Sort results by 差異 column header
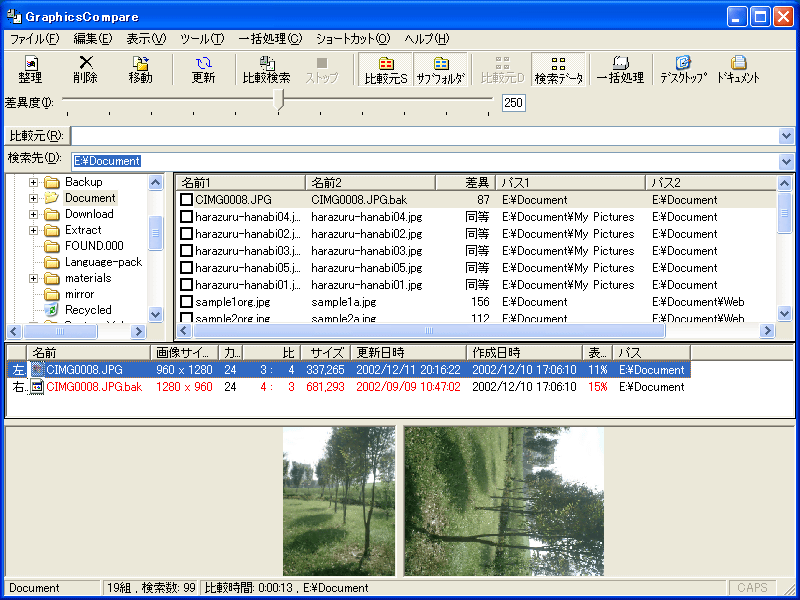The height and width of the screenshot is (600, 800). coord(466,182)
